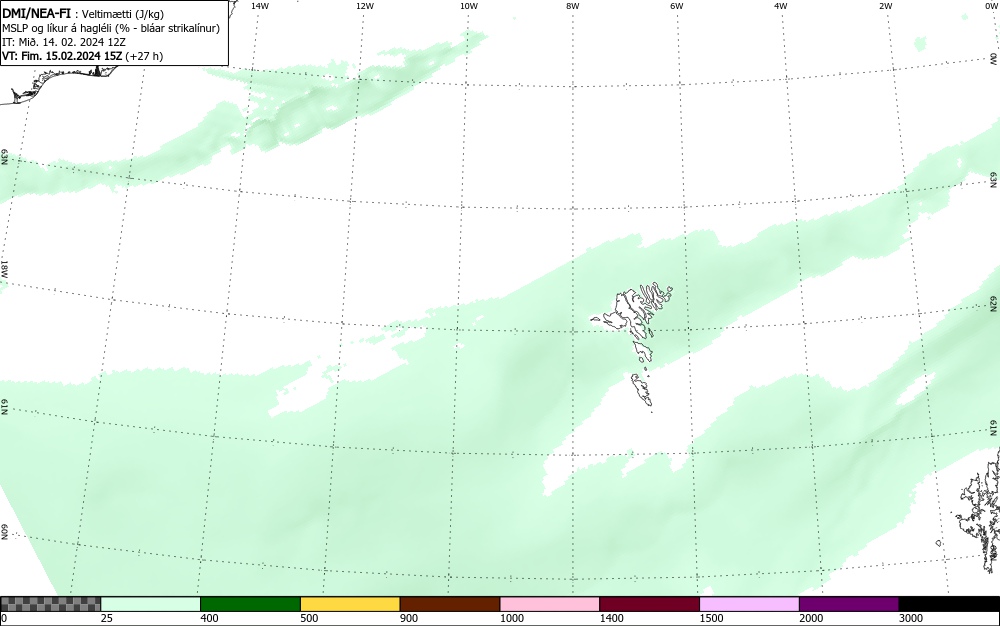The width and height of the screenshot is (1000, 626).
Task: Click the legend value "1500"
Action: click(x=711, y=618)
